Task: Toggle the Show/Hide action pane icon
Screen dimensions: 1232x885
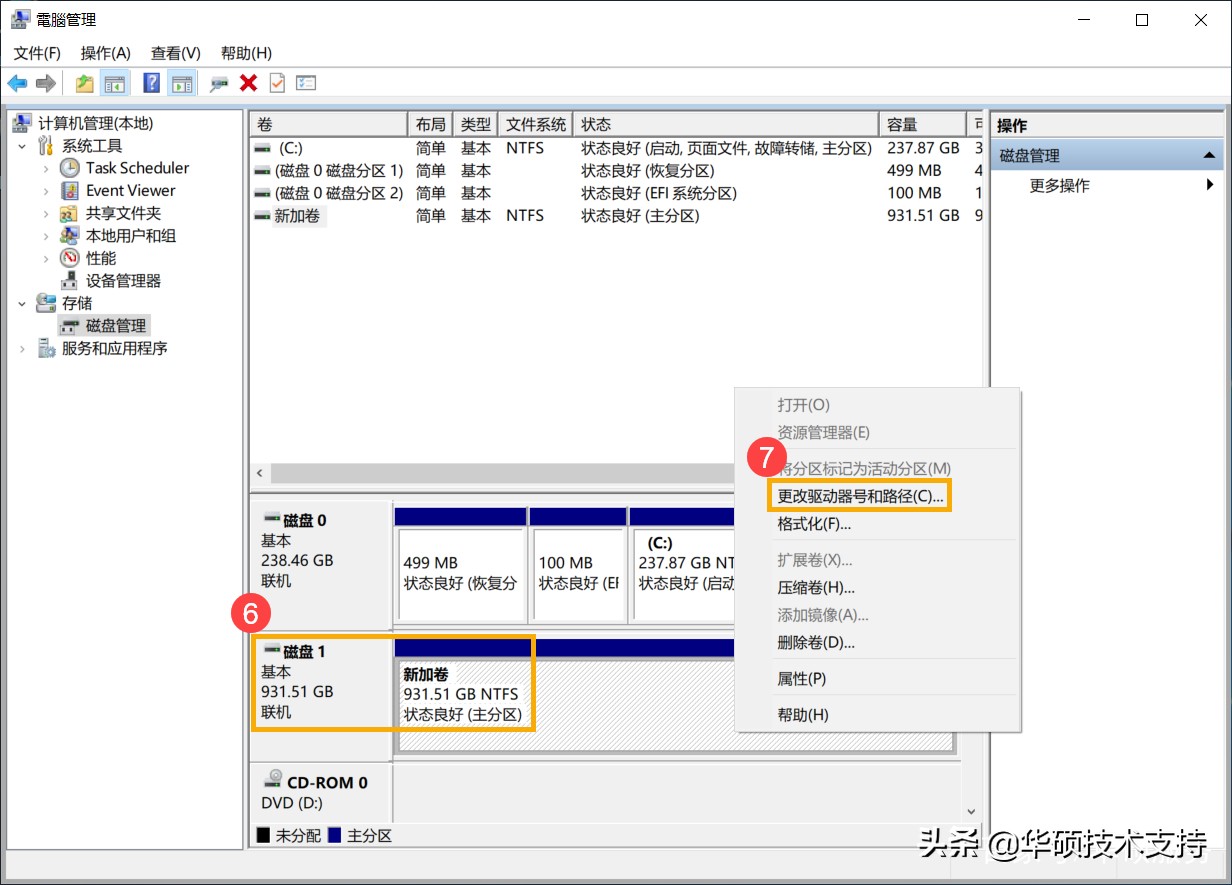Action: (x=182, y=83)
